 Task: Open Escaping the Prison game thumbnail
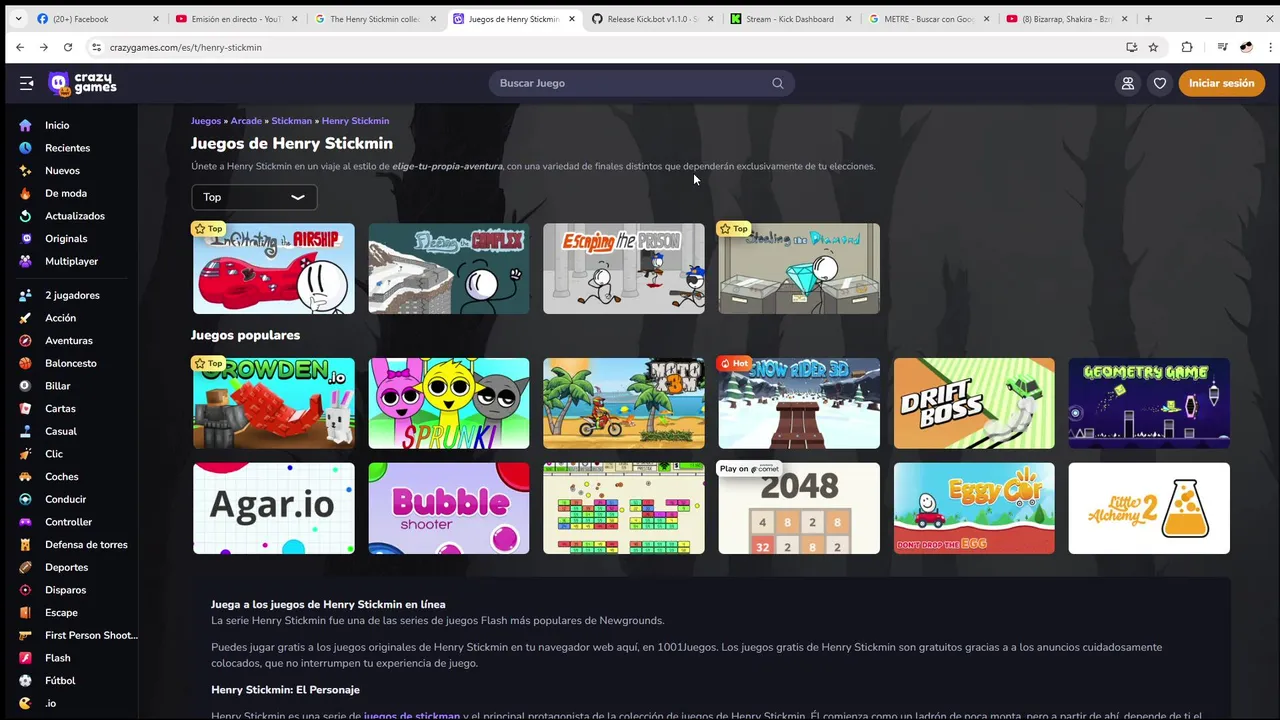[x=624, y=268]
